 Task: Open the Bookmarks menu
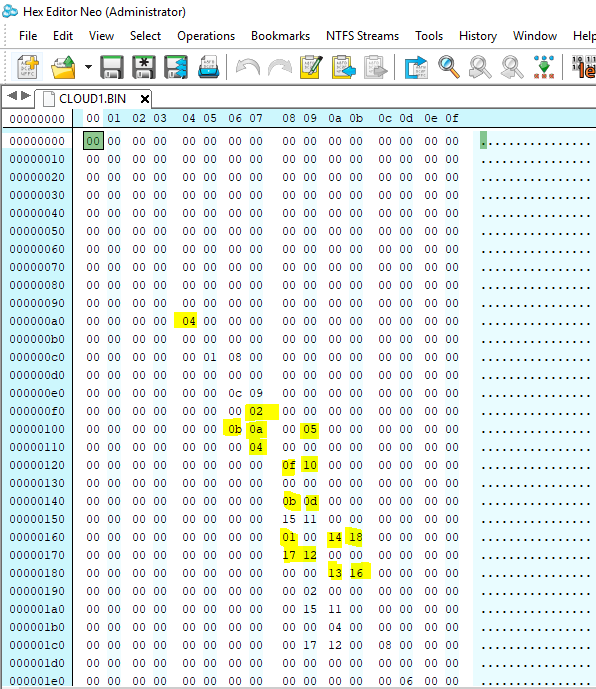(280, 36)
